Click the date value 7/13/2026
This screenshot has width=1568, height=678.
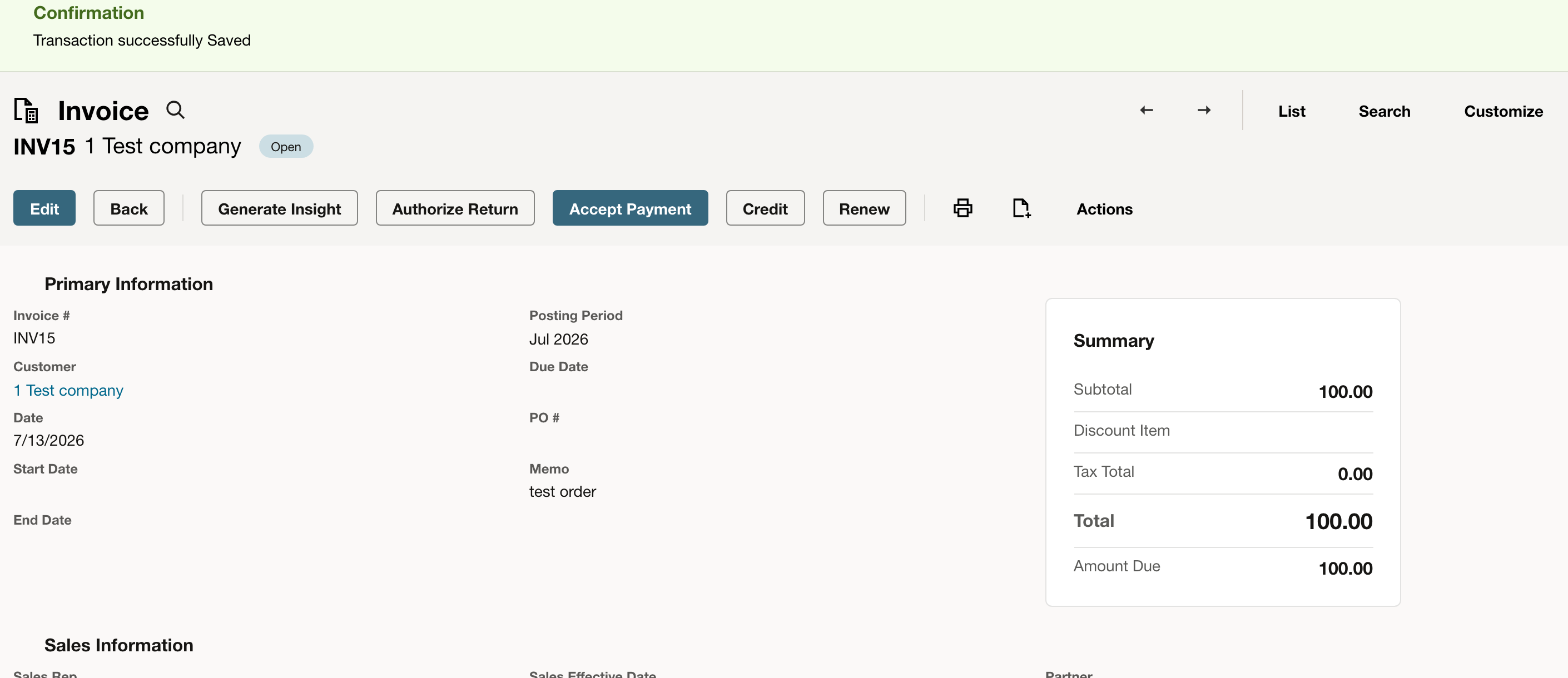click(49, 440)
